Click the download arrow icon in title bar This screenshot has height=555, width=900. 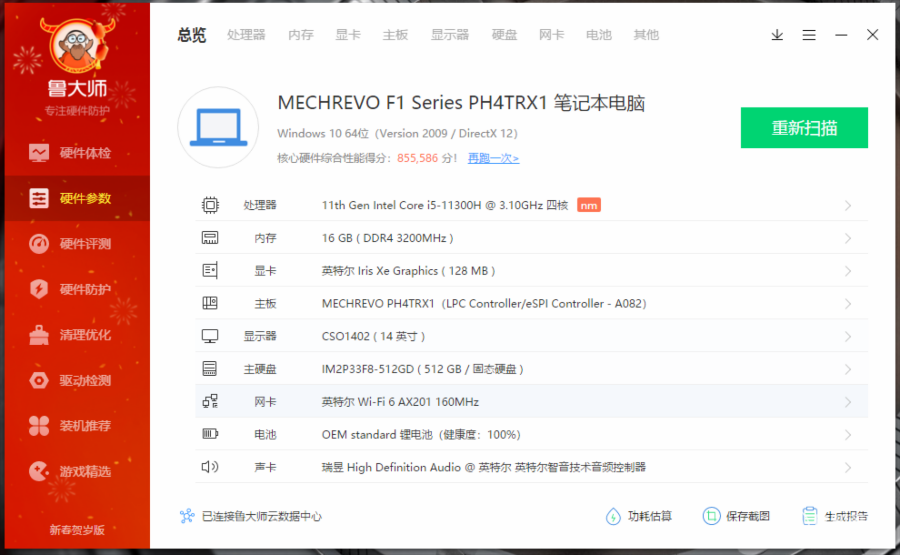[777, 35]
